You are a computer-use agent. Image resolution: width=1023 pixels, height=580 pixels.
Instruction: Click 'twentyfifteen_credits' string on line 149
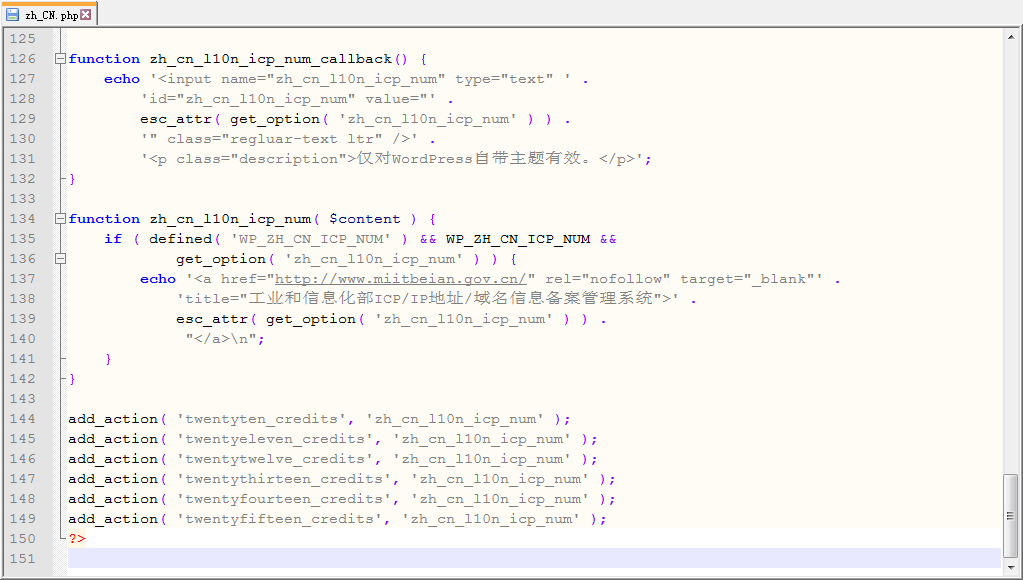pyautogui.click(x=280, y=519)
